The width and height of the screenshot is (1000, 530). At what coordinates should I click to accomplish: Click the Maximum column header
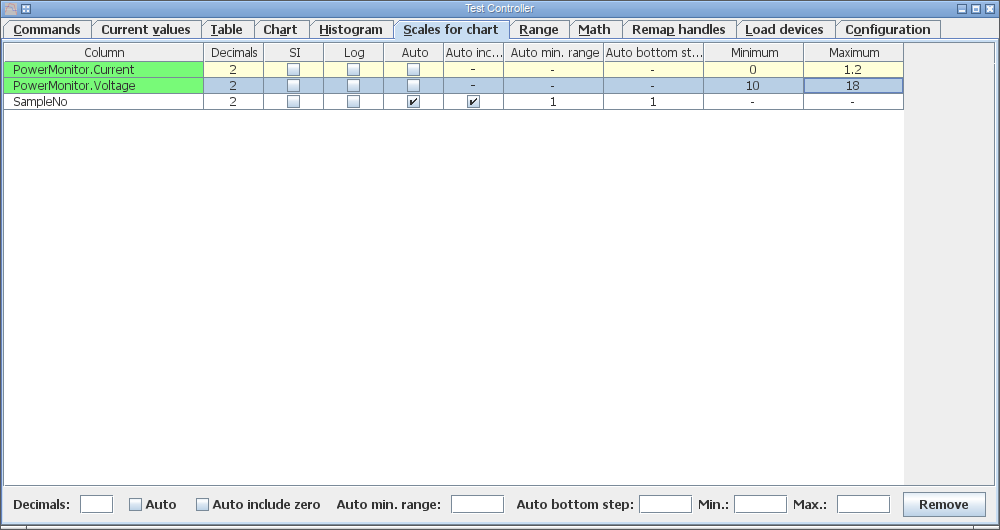point(854,53)
